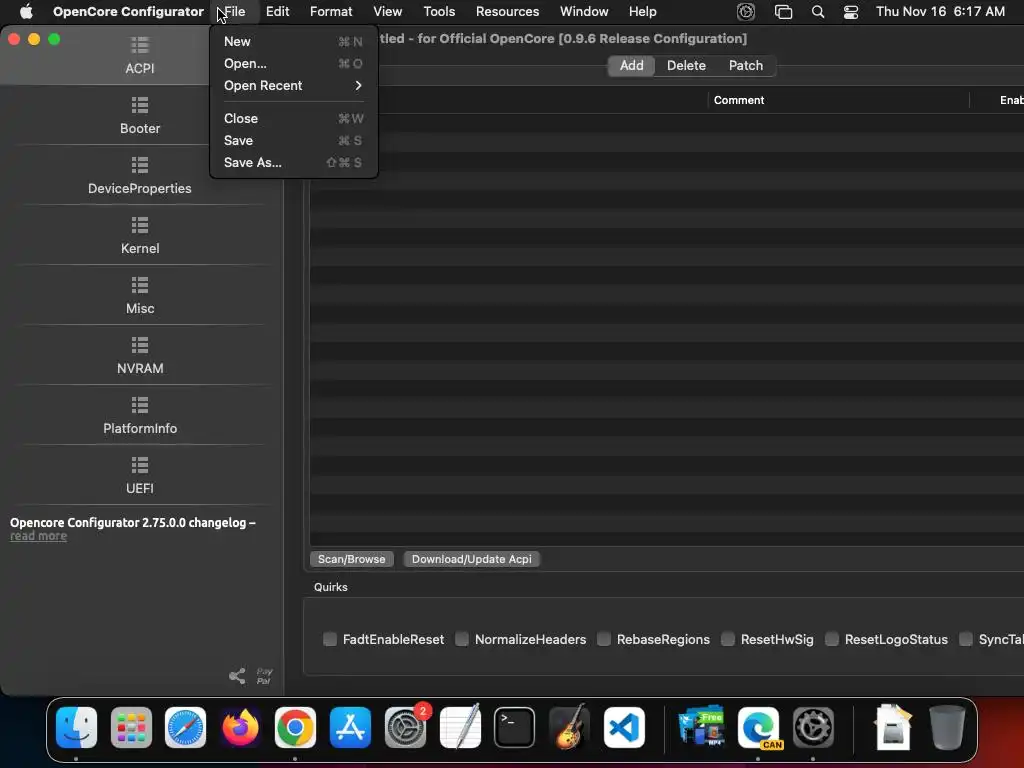Open the Trash in the Dock
The width and height of the screenshot is (1024, 768).
coord(947,727)
